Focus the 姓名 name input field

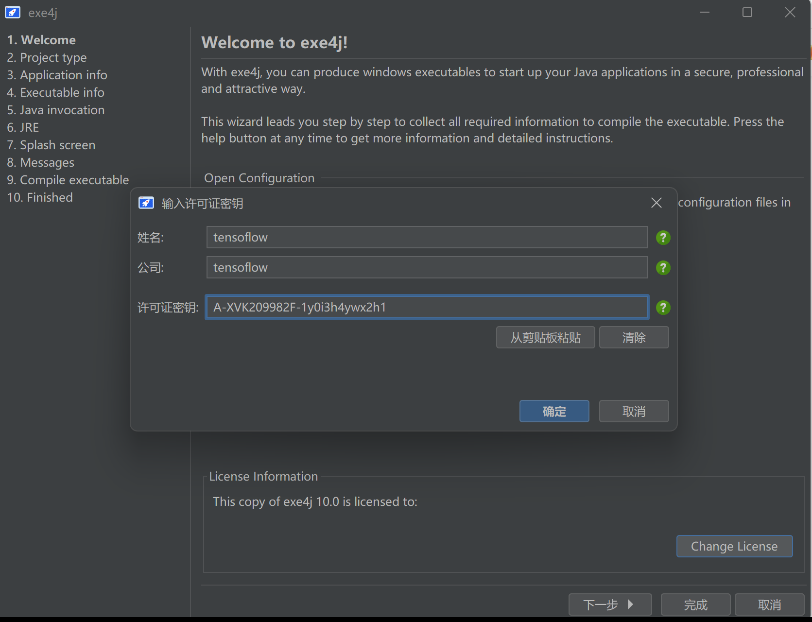427,238
